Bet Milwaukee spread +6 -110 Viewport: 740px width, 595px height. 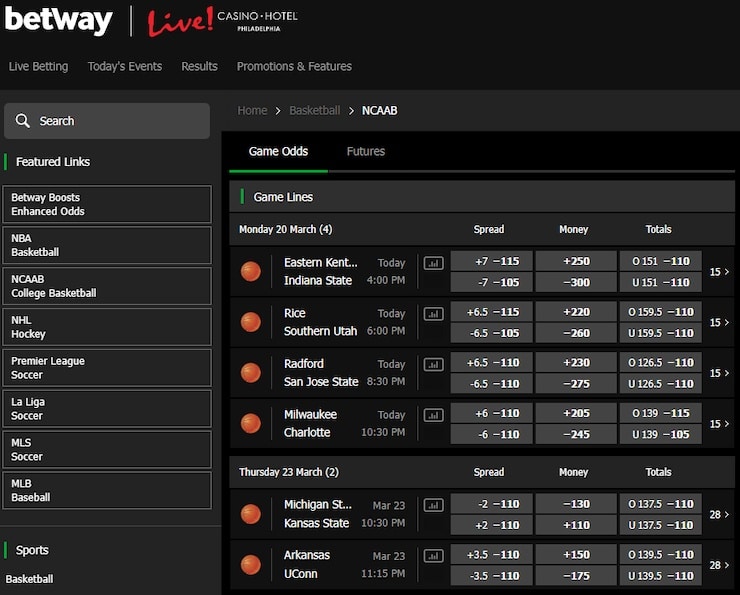[x=491, y=413]
